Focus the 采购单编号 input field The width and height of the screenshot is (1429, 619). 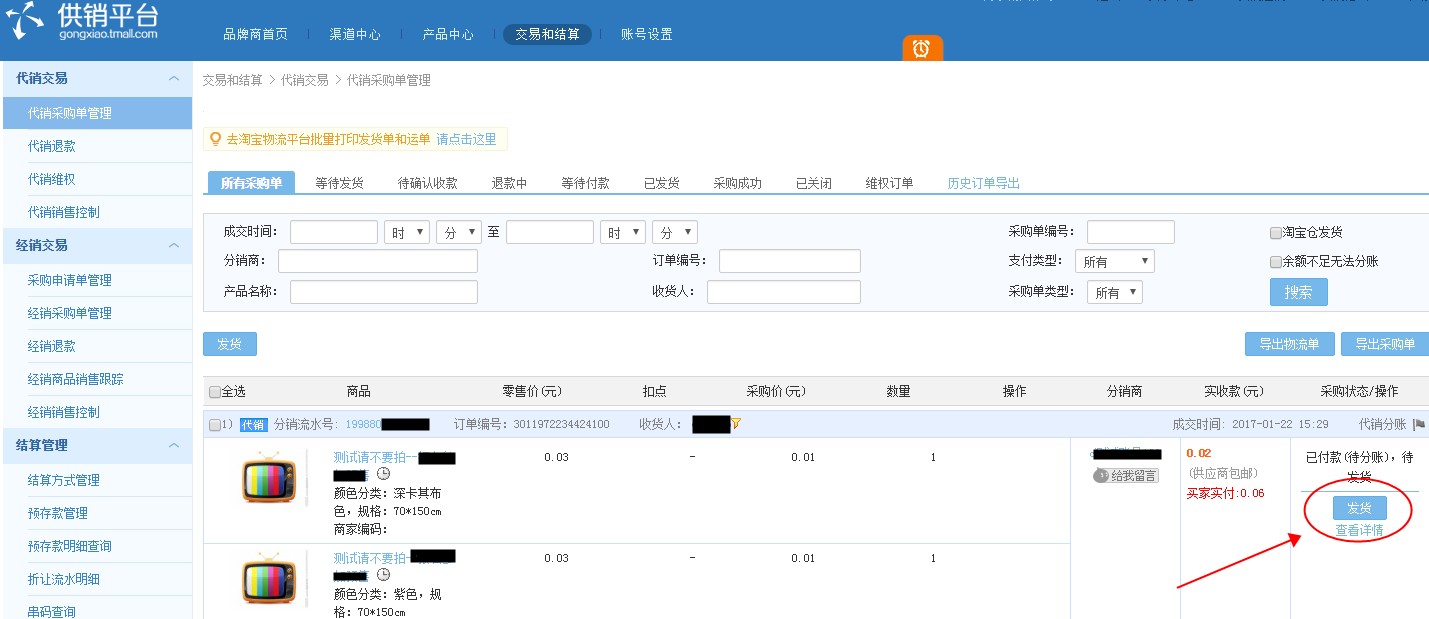coord(1131,232)
